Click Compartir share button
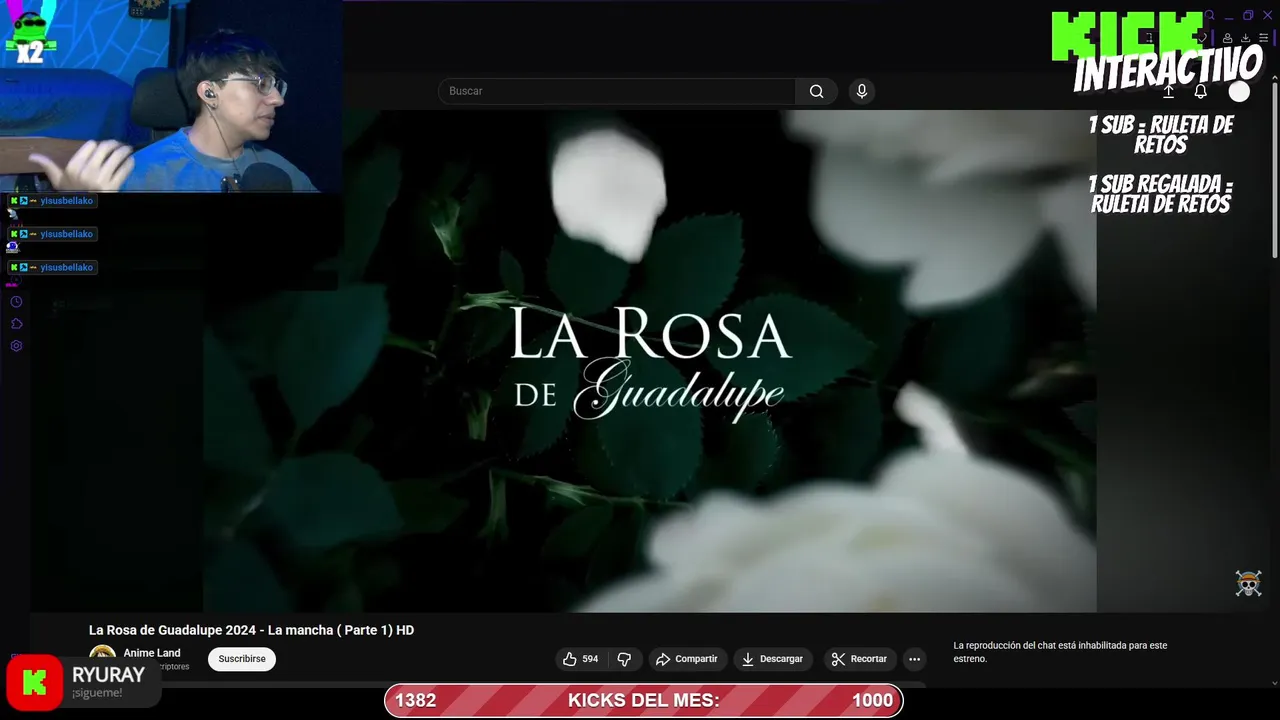The height and width of the screenshot is (720, 1280). click(686, 659)
